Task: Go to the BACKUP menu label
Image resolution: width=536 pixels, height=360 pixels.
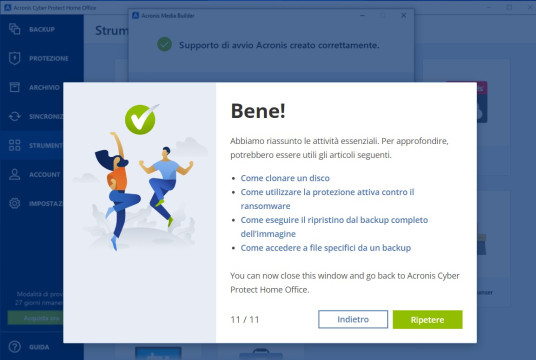Action: pyautogui.click(x=42, y=29)
